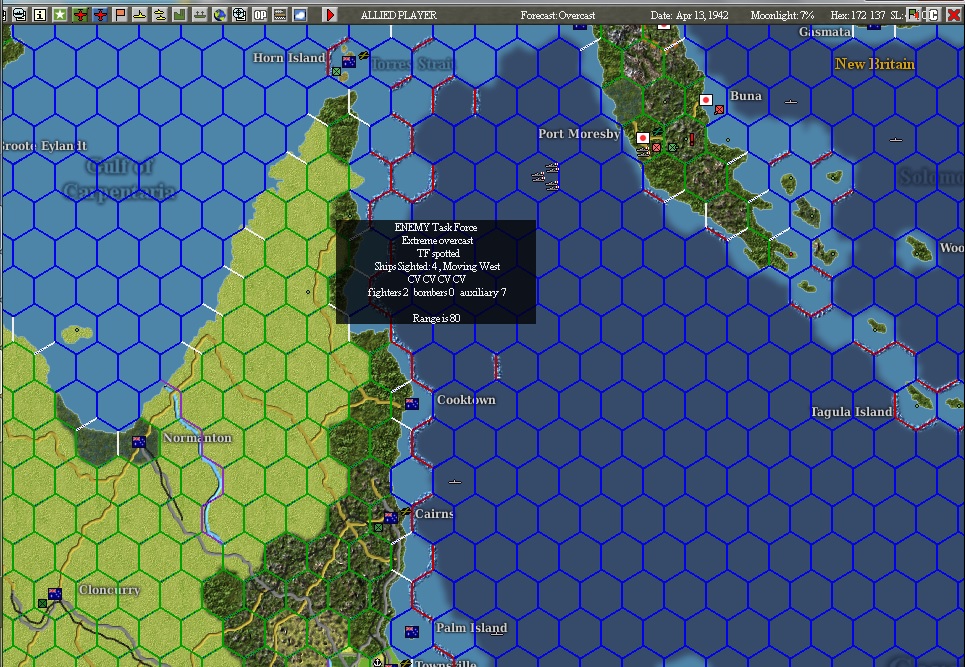Click the 'C' icon at top right

click(933, 15)
